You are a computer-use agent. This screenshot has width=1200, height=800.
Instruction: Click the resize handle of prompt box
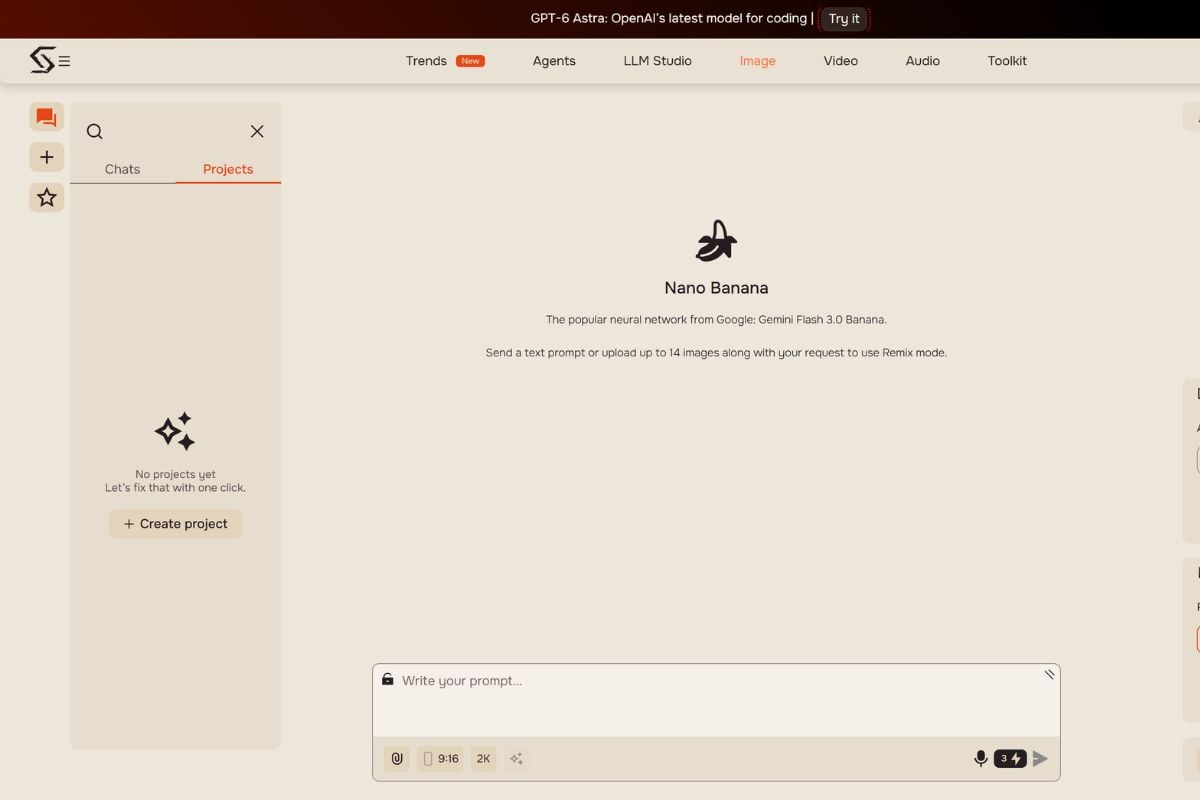[1049, 674]
